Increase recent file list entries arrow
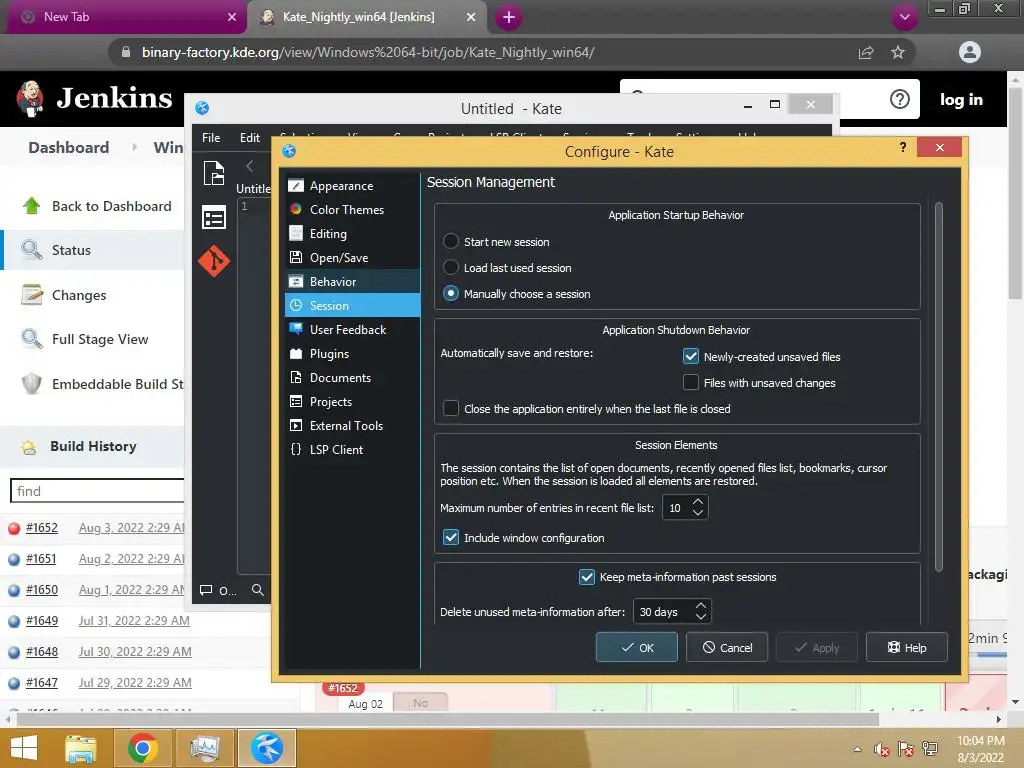1024x768 pixels. coord(698,502)
